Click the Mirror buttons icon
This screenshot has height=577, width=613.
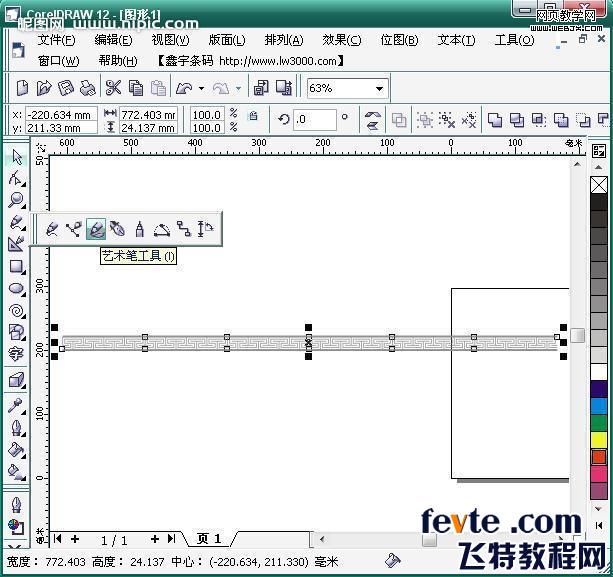point(373,120)
